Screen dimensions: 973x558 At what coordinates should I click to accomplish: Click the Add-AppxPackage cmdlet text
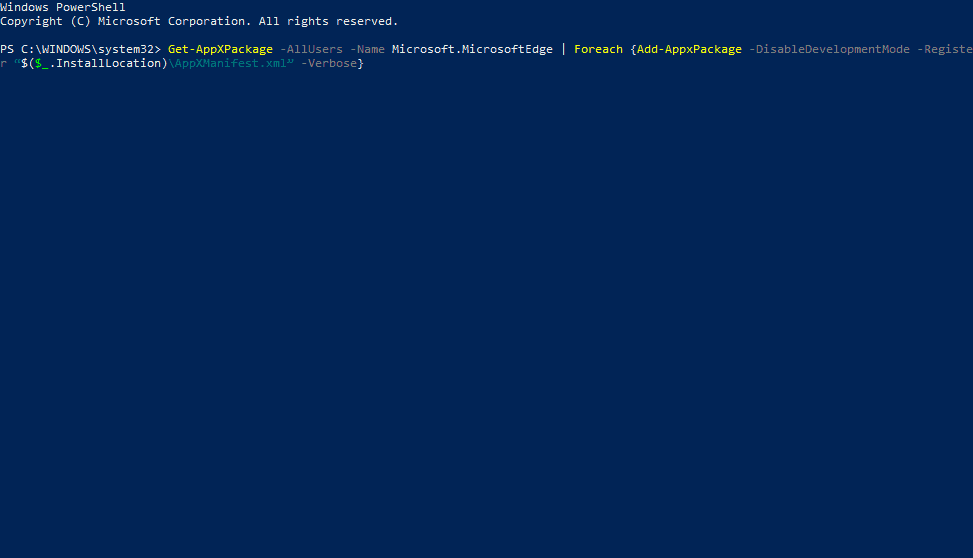689,49
